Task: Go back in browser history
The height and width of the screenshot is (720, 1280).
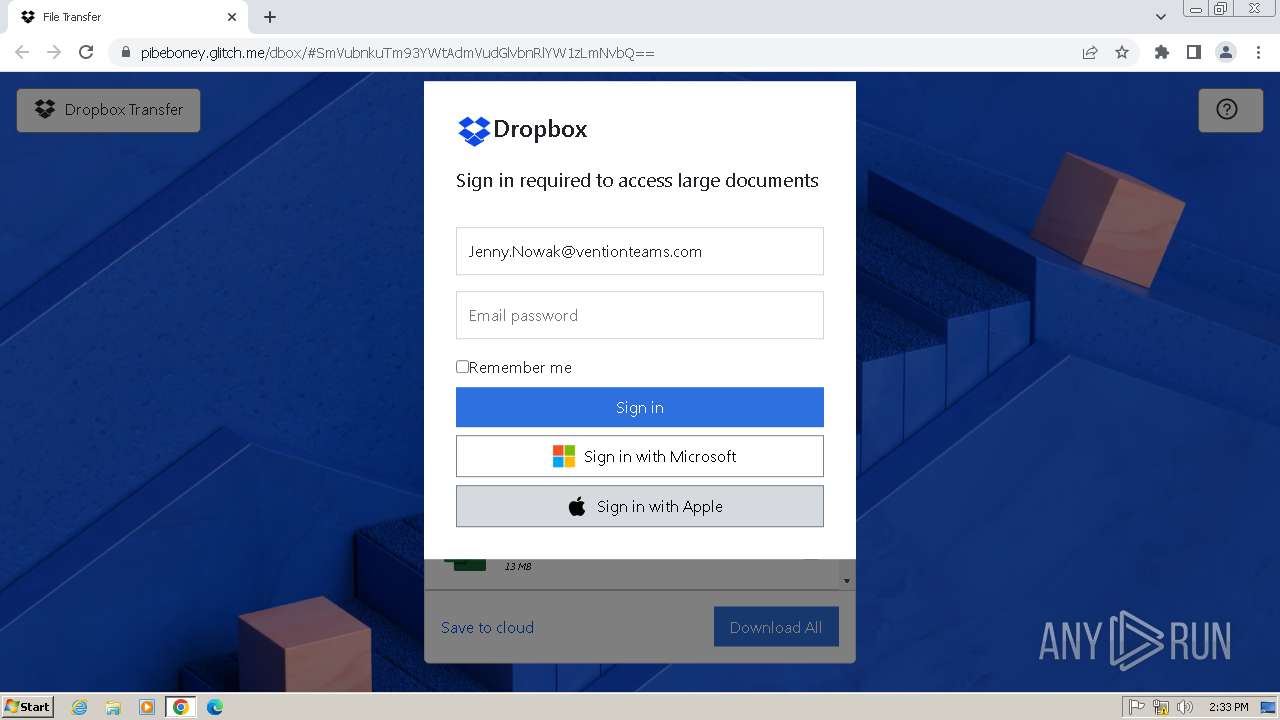Action: point(22,52)
